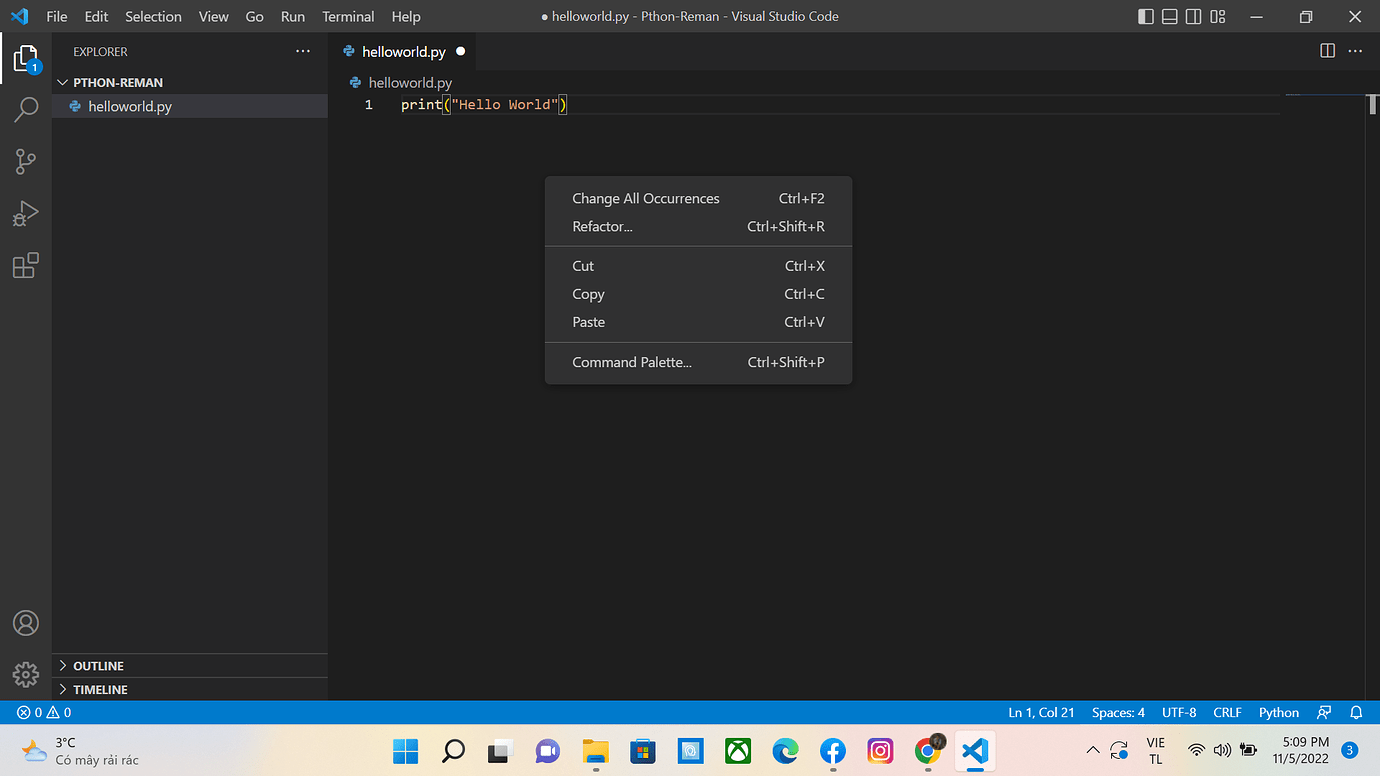1380x776 pixels.
Task: Choose Refactor in the context menu
Action: point(602,226)
